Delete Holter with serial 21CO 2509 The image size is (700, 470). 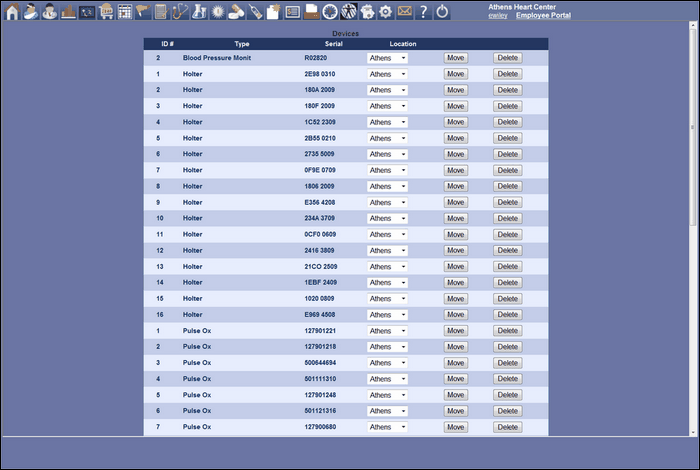(x=508, y=266)
